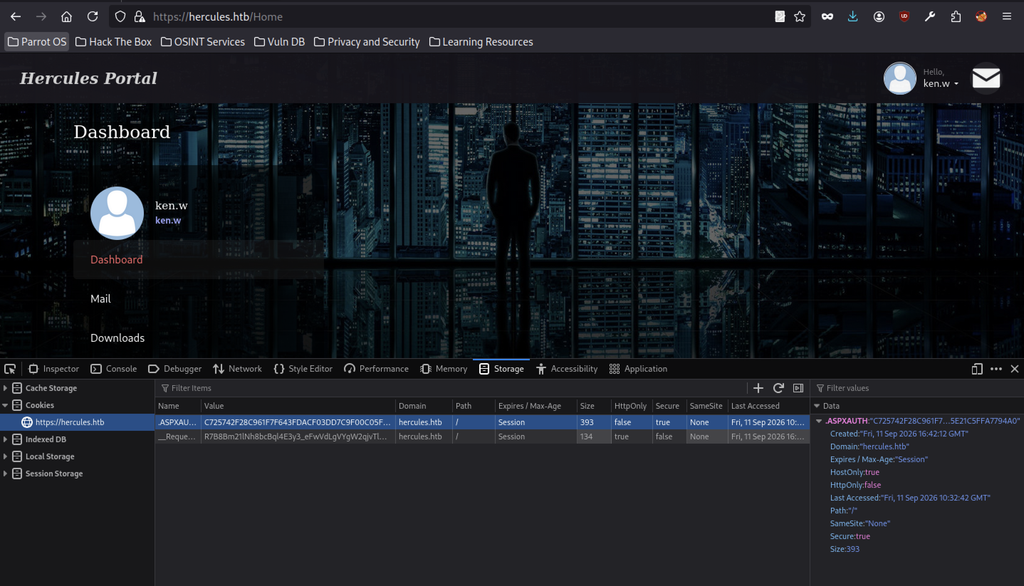Viewport: 1024px width, 586px height.
Task: Open the Downloads link in sidebar
Action: tap(118, 338)
